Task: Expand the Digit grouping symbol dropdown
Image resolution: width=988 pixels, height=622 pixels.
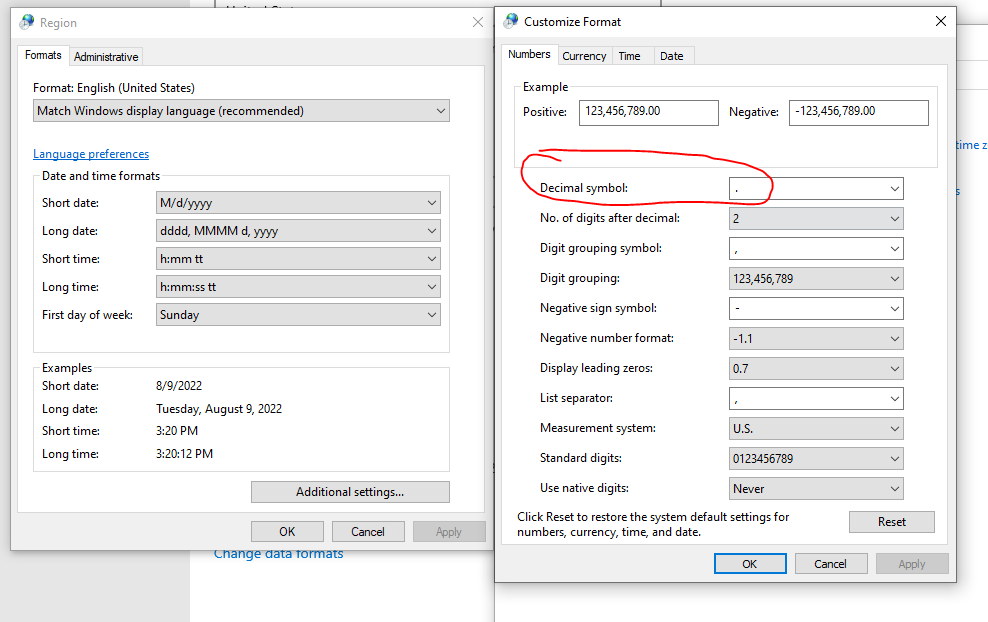Action: coord(816,248)
